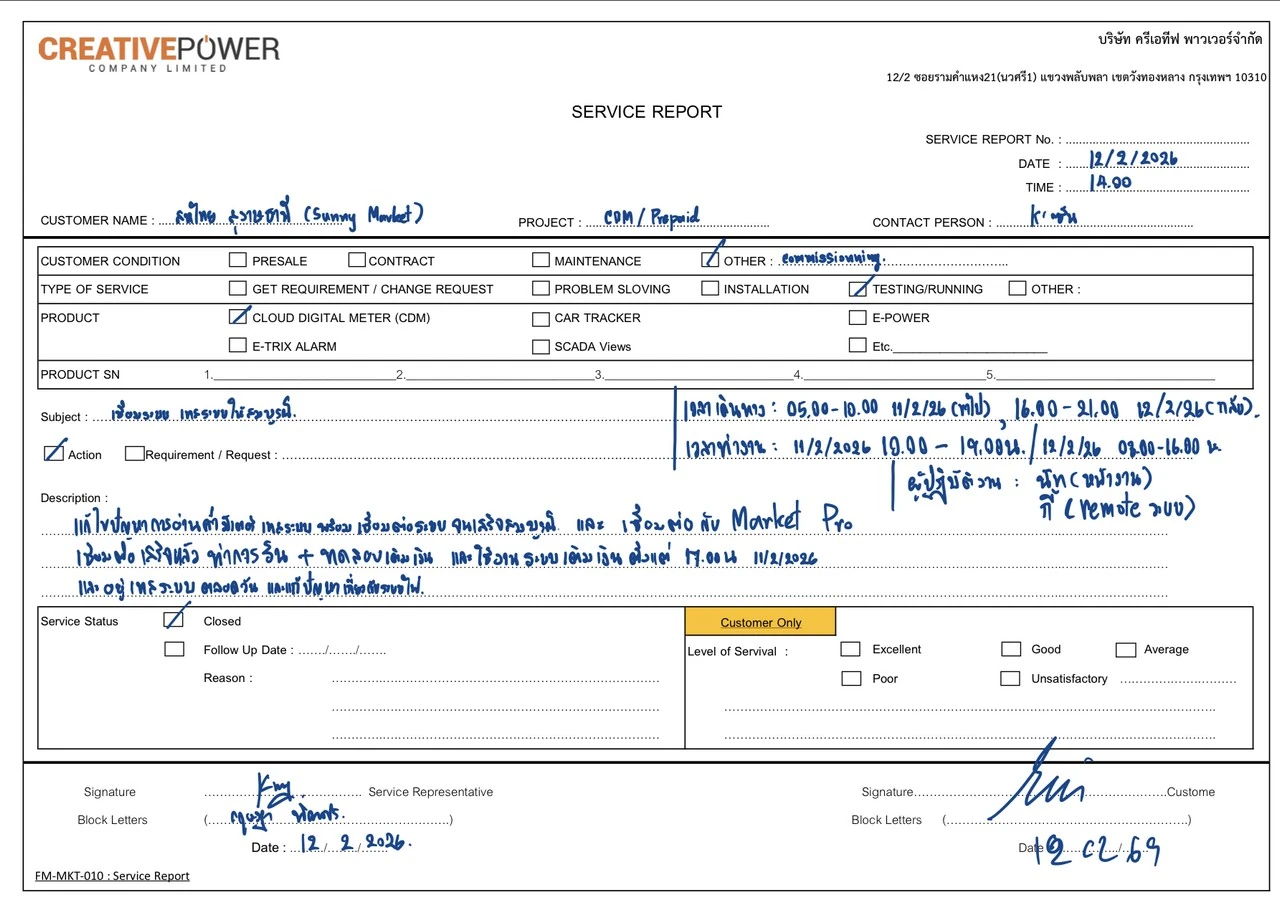Image resolution: width=1280 pixels, height=903 pixels.
Task: Click the yellow Customer Only label
Action: [760, 622]
